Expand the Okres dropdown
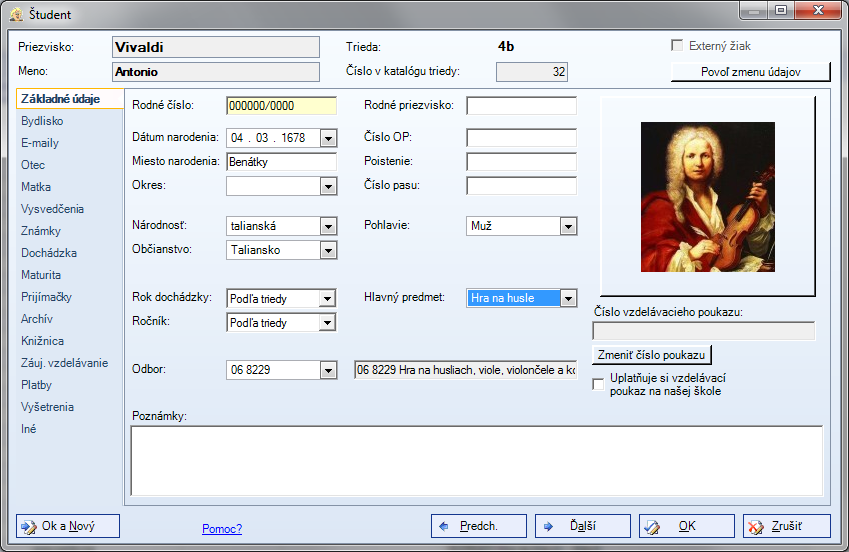Screen dimensions: 849x552 tap(328, 186)
